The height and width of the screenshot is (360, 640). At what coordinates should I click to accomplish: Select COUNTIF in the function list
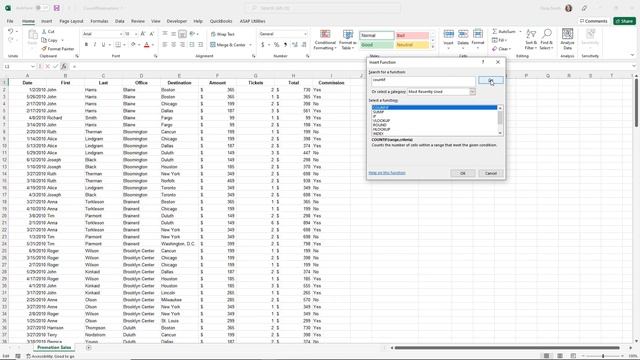tap(434, 107)
